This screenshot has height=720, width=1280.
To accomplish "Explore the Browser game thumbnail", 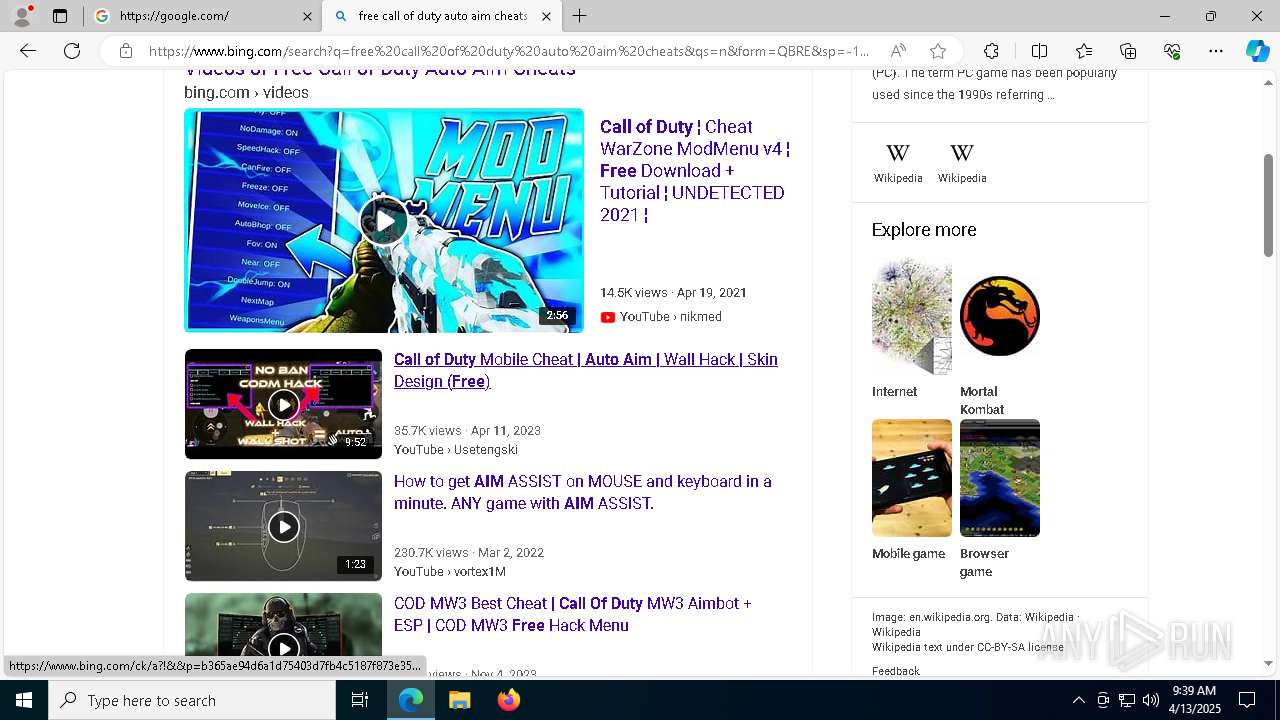I will coord(1000,478).
